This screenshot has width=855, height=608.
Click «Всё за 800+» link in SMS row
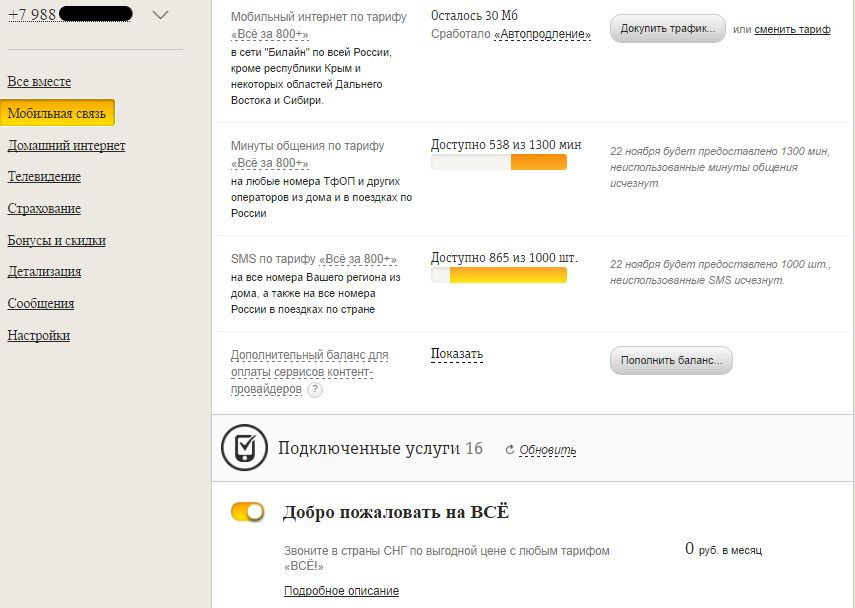358,259
